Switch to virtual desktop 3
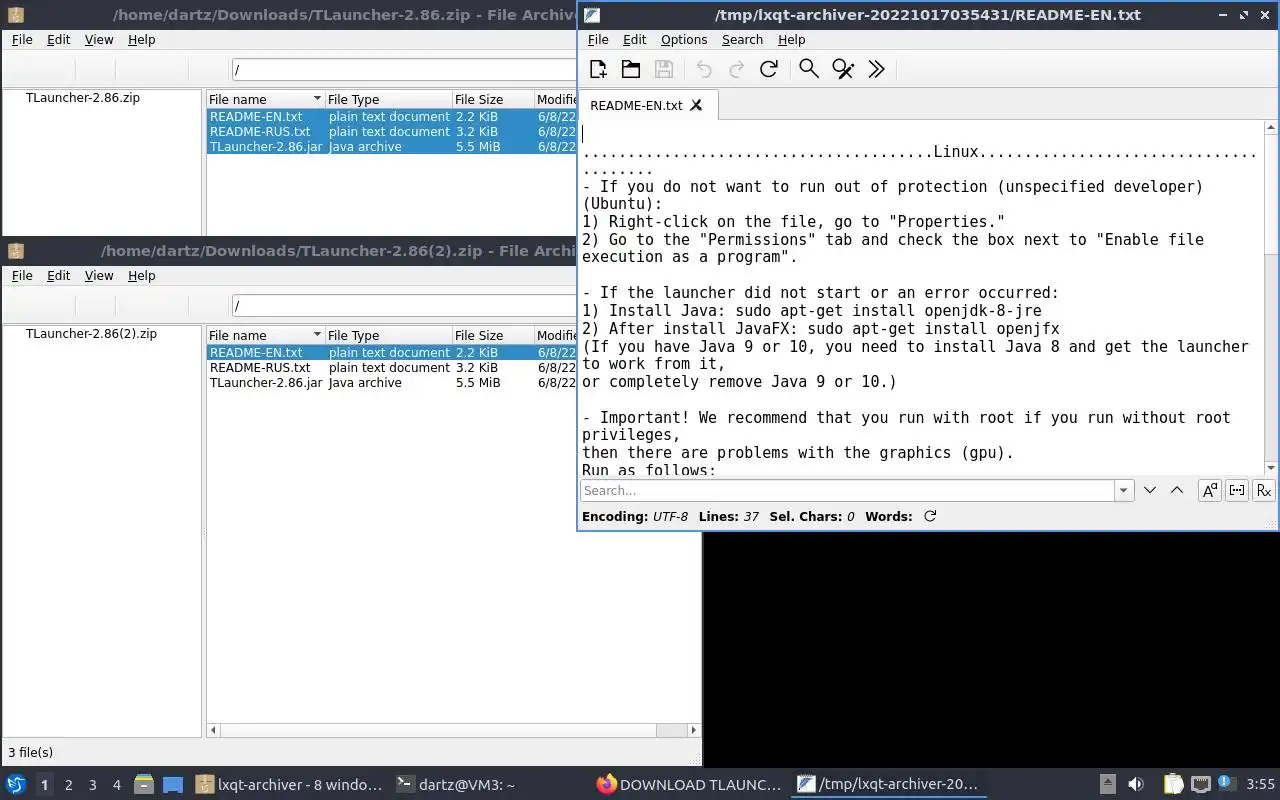Viewport: 1280px width, 800px height. (x=92, y=785)
